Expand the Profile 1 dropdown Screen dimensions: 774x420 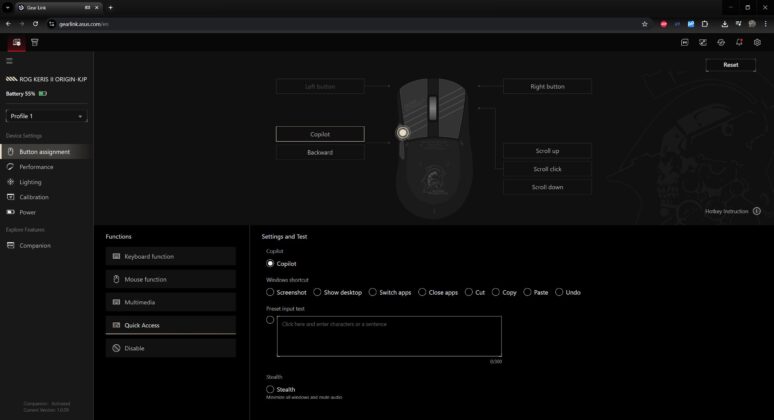[46, 116]
